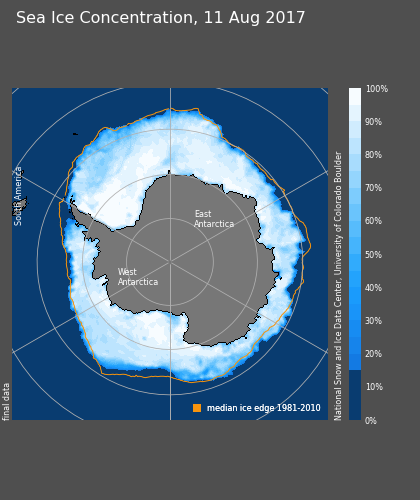
Task: Select the 20% colorbar label
Action: [373, 354]
